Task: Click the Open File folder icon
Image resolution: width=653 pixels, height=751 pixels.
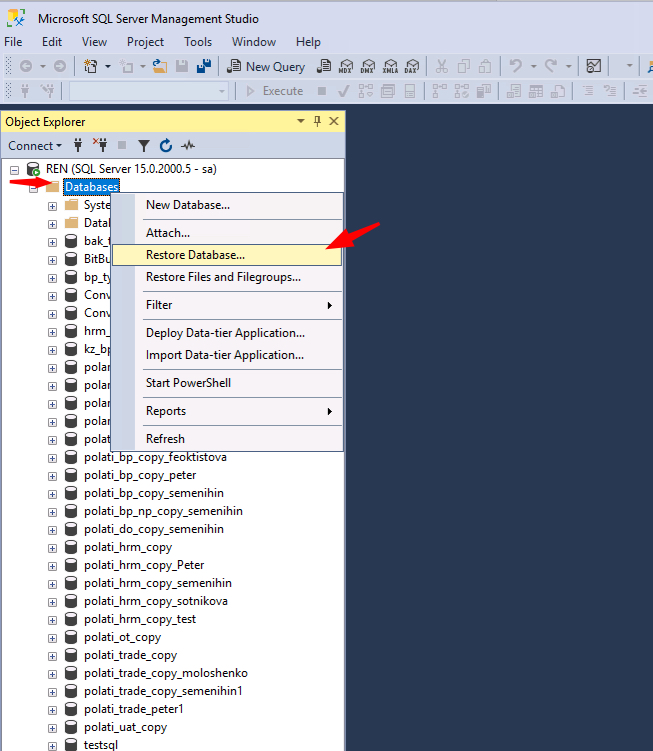Action: [x=160, y=66]
